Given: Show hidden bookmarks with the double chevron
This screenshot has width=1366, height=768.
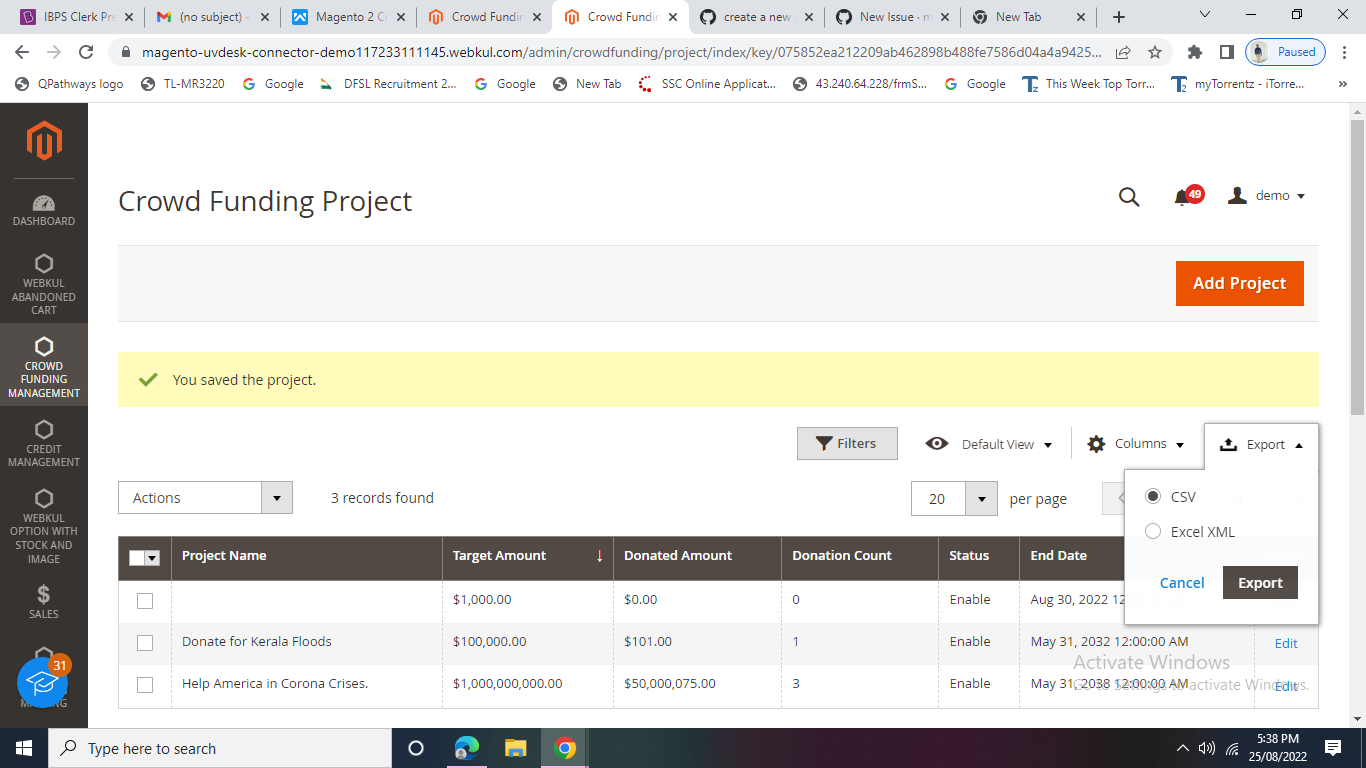Looking at the screenshot, I should pos(1342,84).
